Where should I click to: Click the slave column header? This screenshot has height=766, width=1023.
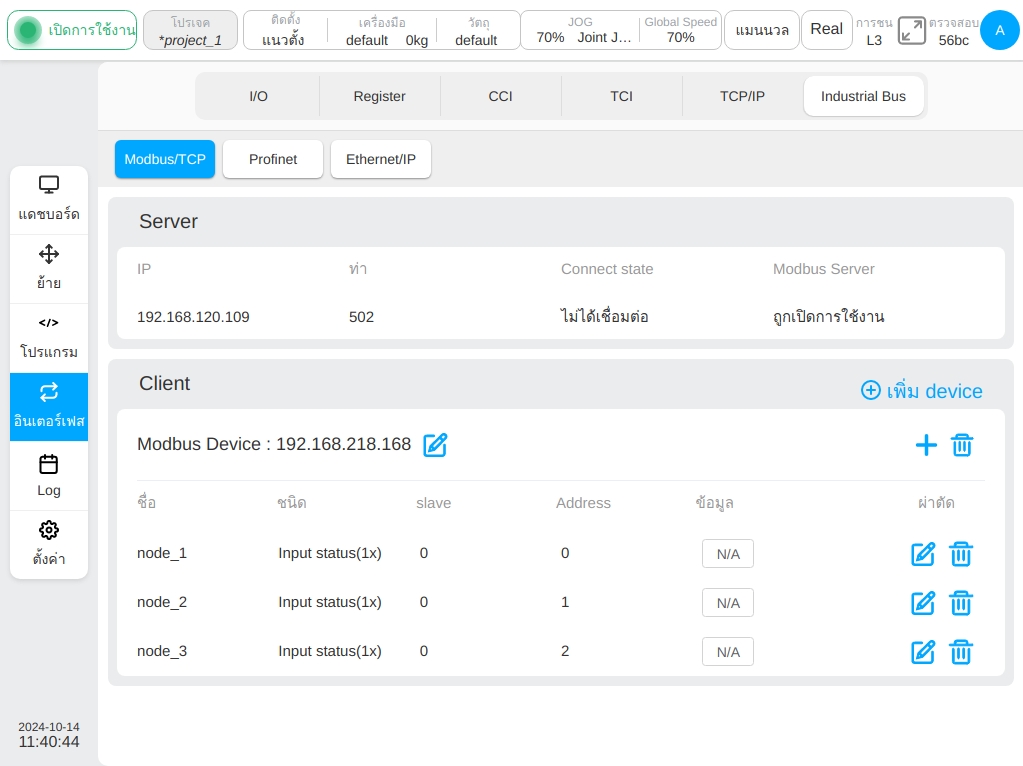click(434, 503)
